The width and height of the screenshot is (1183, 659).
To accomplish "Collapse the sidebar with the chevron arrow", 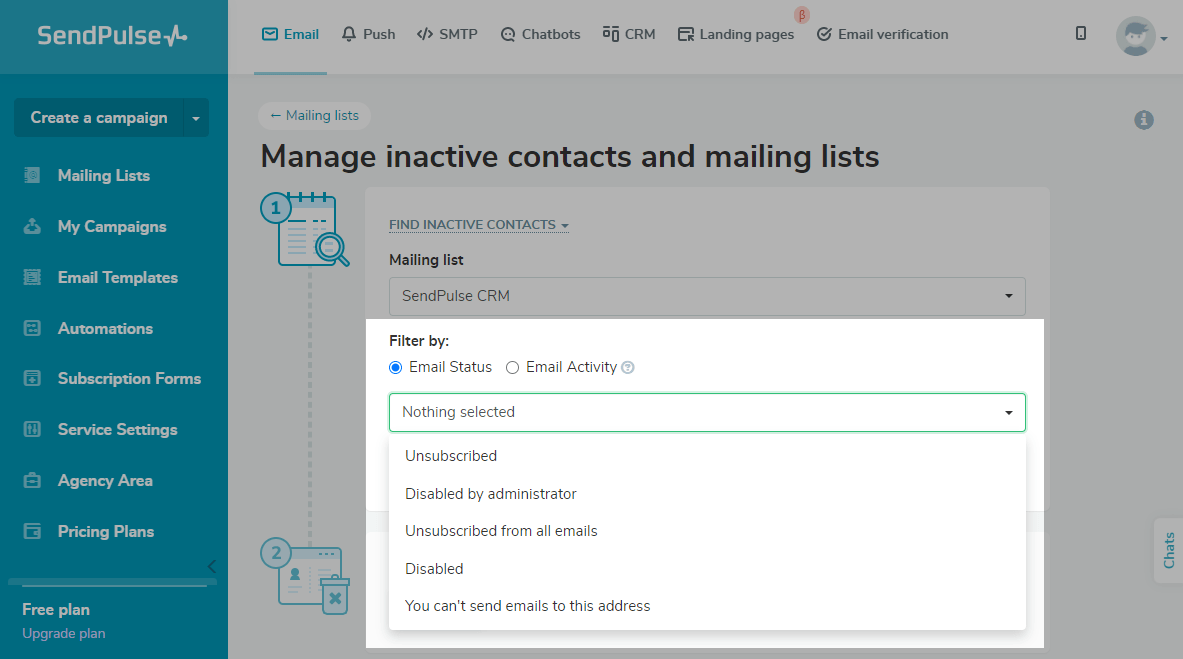I will click(x=211, y=566).
